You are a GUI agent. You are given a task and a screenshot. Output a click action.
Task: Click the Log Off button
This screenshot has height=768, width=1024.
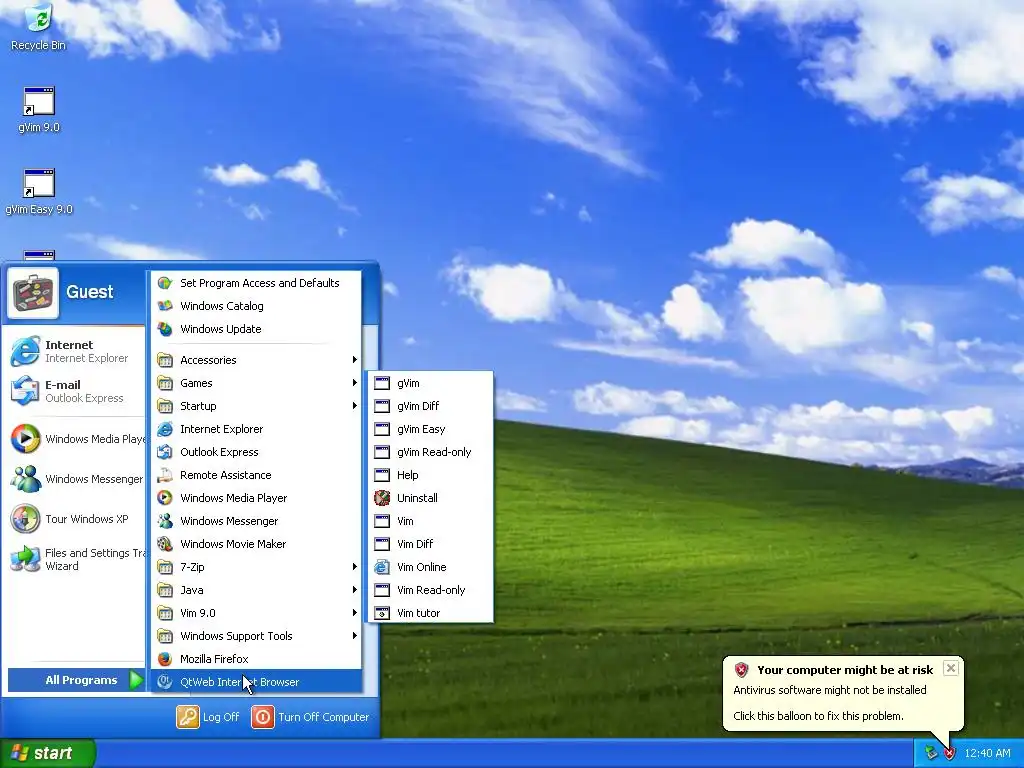click(208, 717)
